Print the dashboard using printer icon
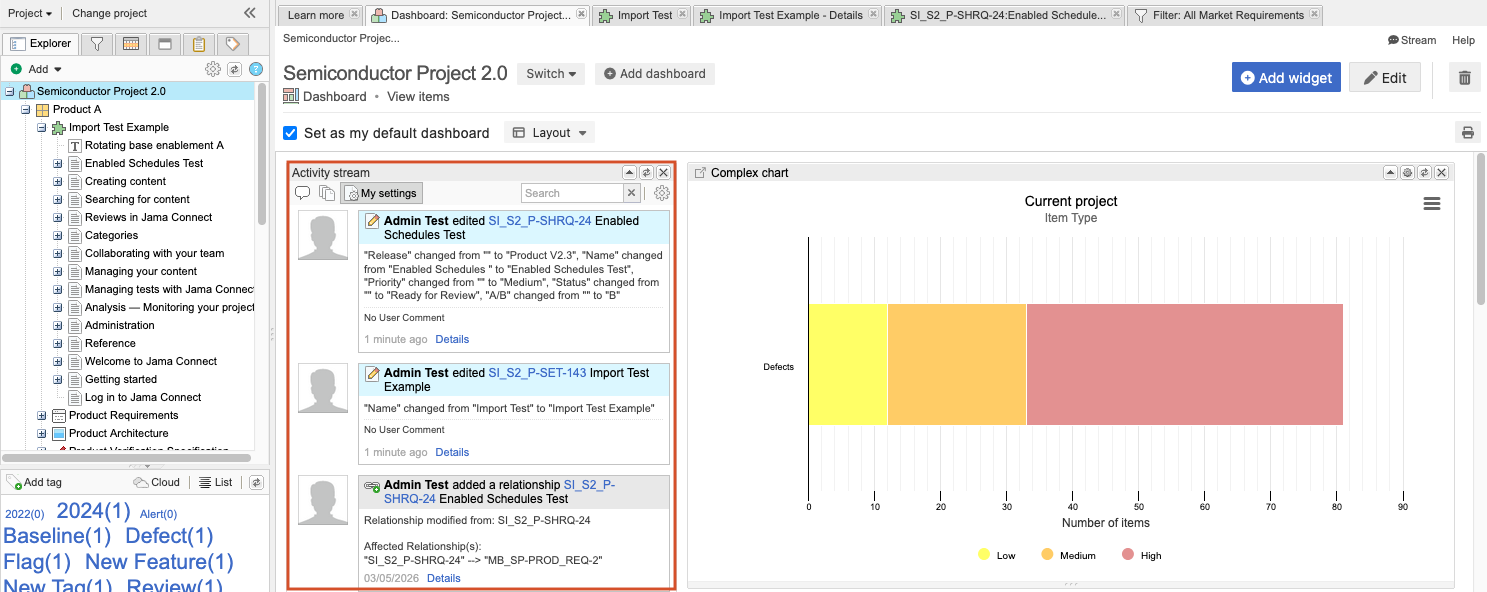 pyautogui.click(x=1468, y=132)
